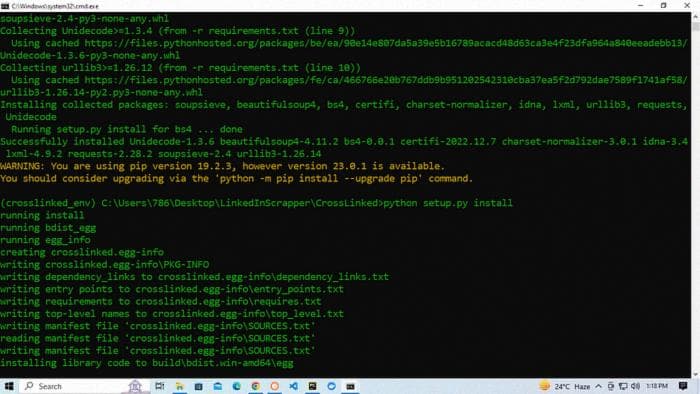Image resolution: width=700 pixels, height=394 pixels.
Task: Open the Action Center notifications icon
Action: click(683, 386)
